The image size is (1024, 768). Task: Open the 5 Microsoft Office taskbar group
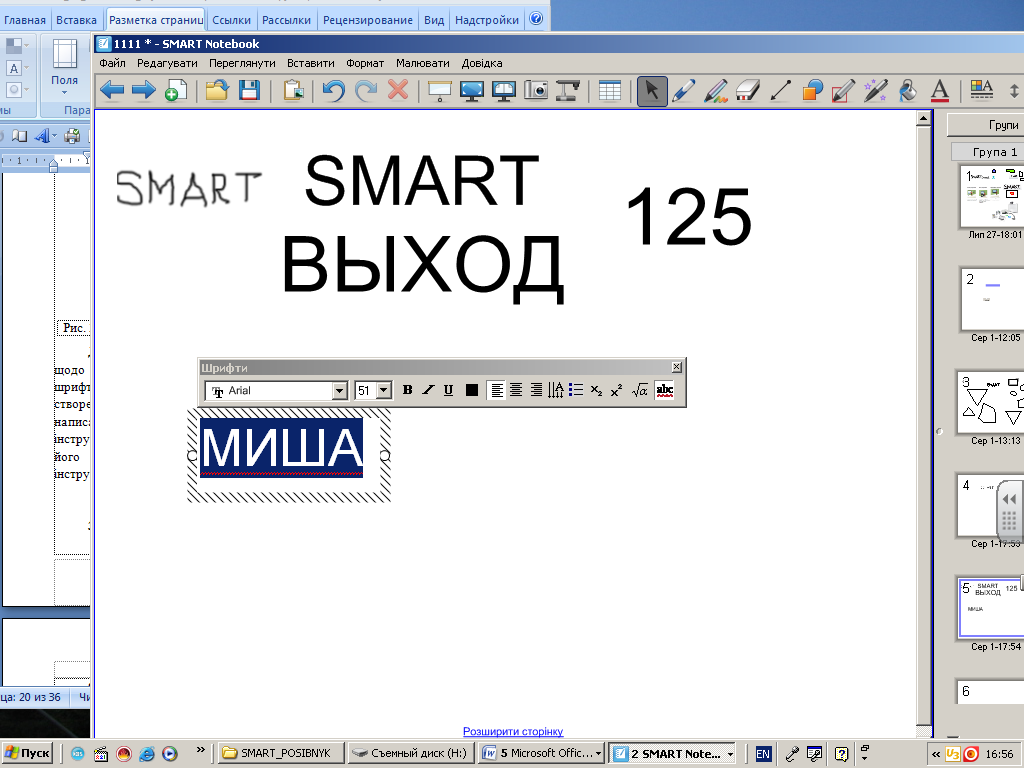541,753
